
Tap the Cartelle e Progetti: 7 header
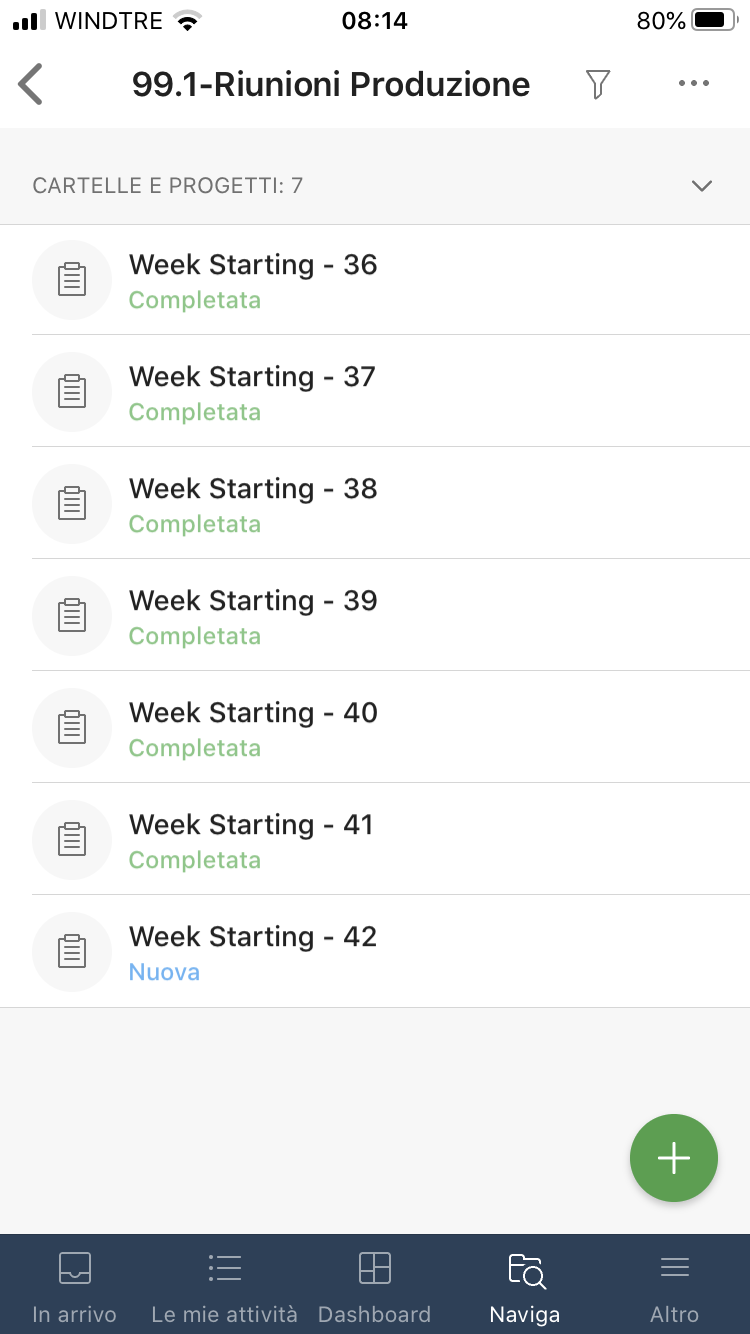[x=168, y=186]
